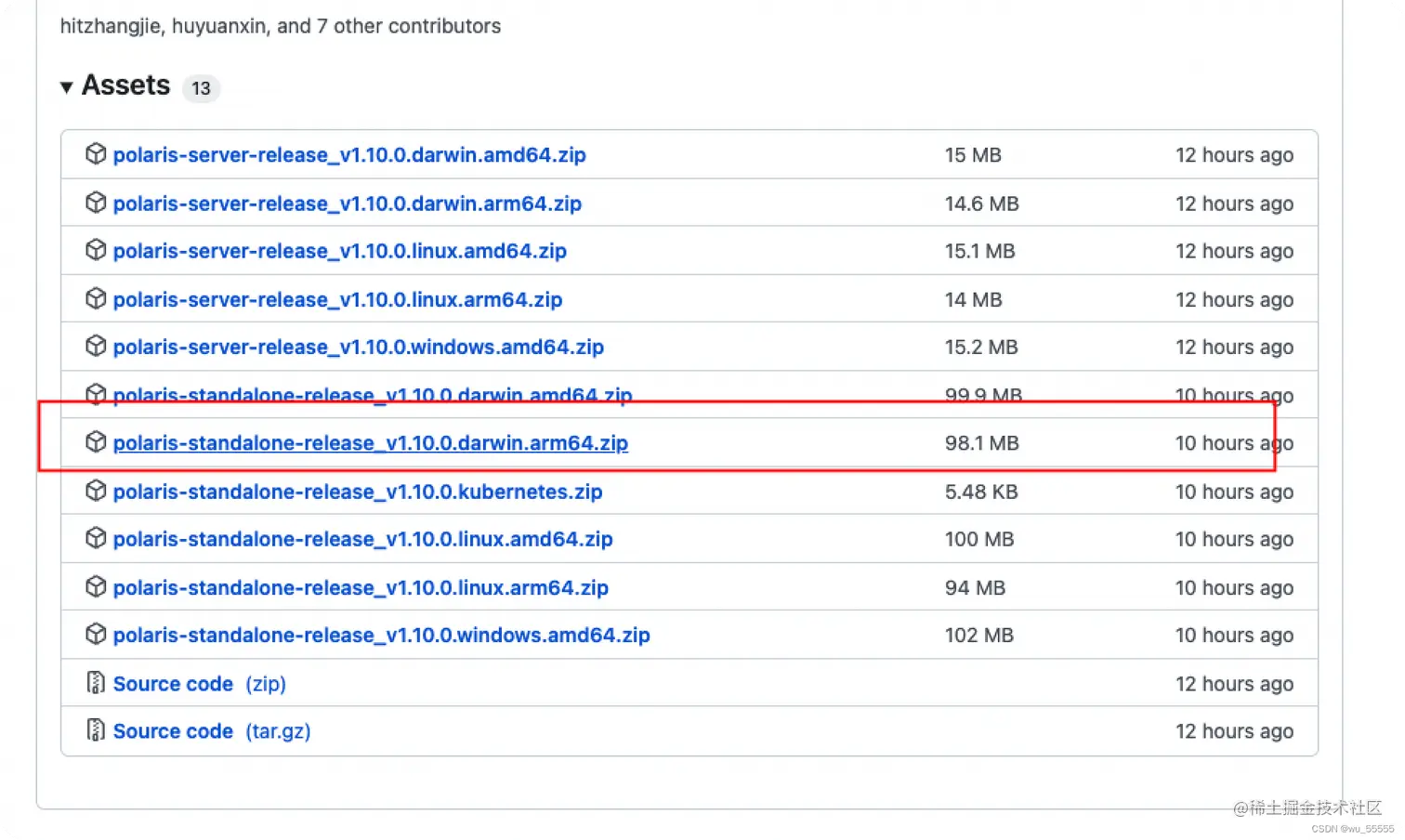
Task: Download polaris-server-release_v1.10.0.linux.amd64.zip
Action: tap(340, 251)
